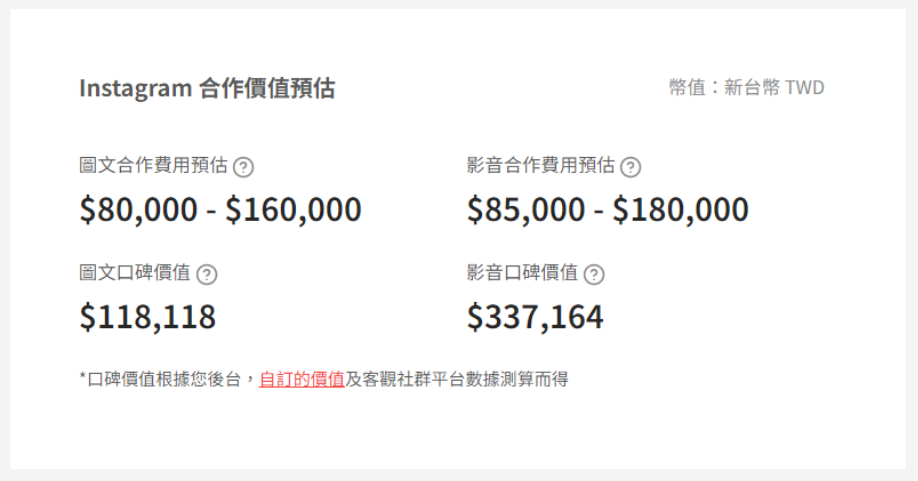Show tooltip icon next to 圖文口碑價值

207,274
